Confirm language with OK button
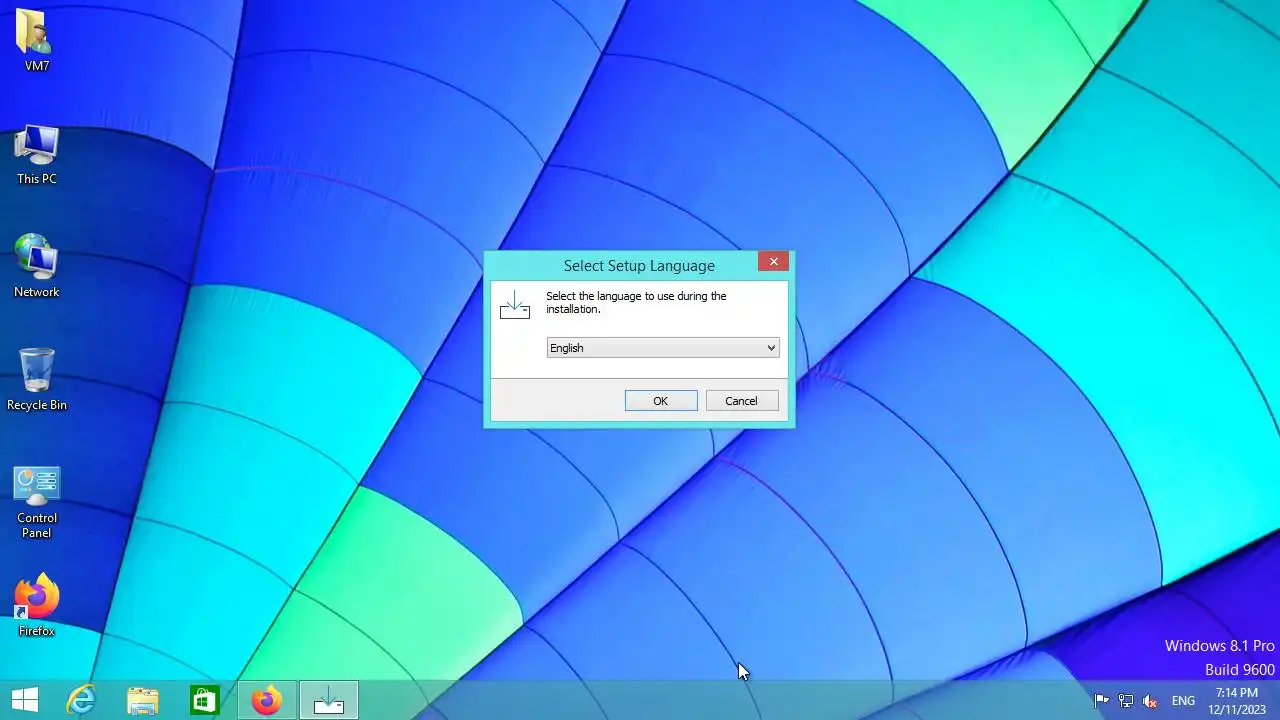The width and height of the screenshot is (1280, 720). point(661,401)
